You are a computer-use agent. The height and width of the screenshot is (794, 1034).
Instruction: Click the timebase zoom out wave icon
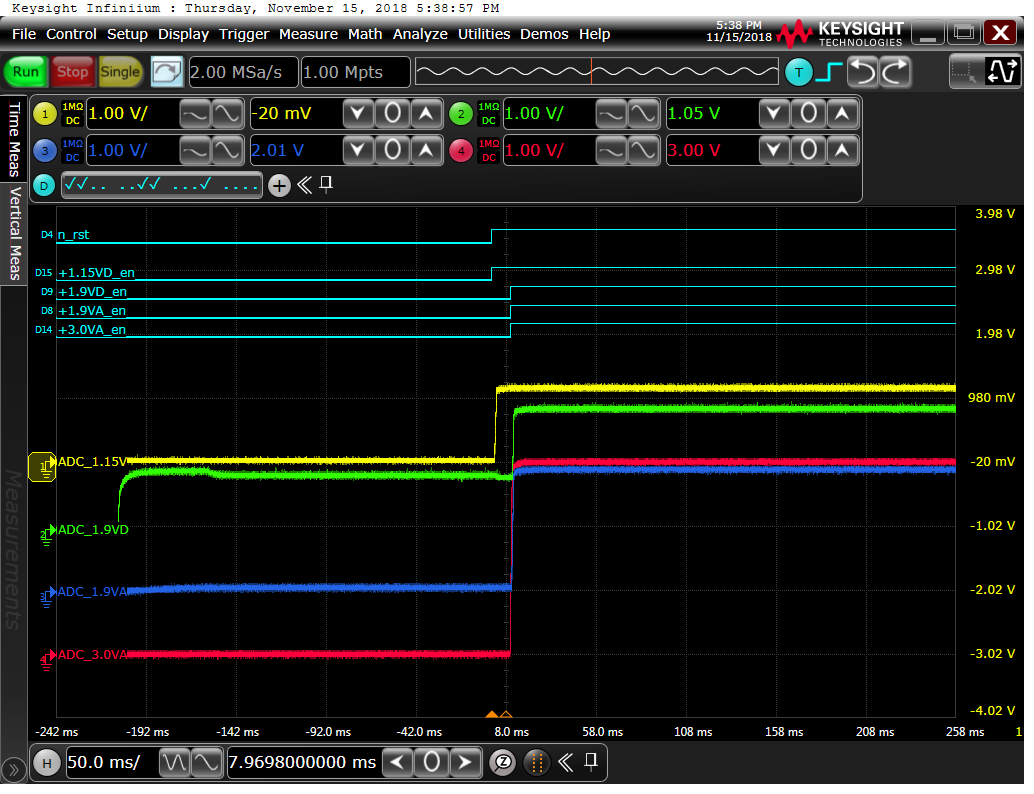point(174,763)
